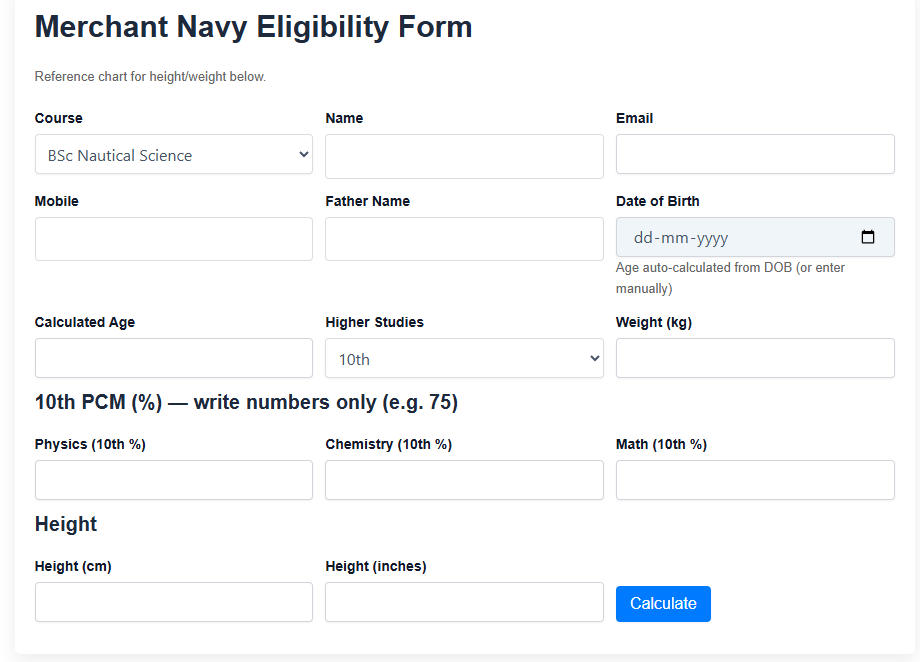Expand the Higher Studies dropdown
The width and height of the screenshot is (920, 662).
point(463,357)
